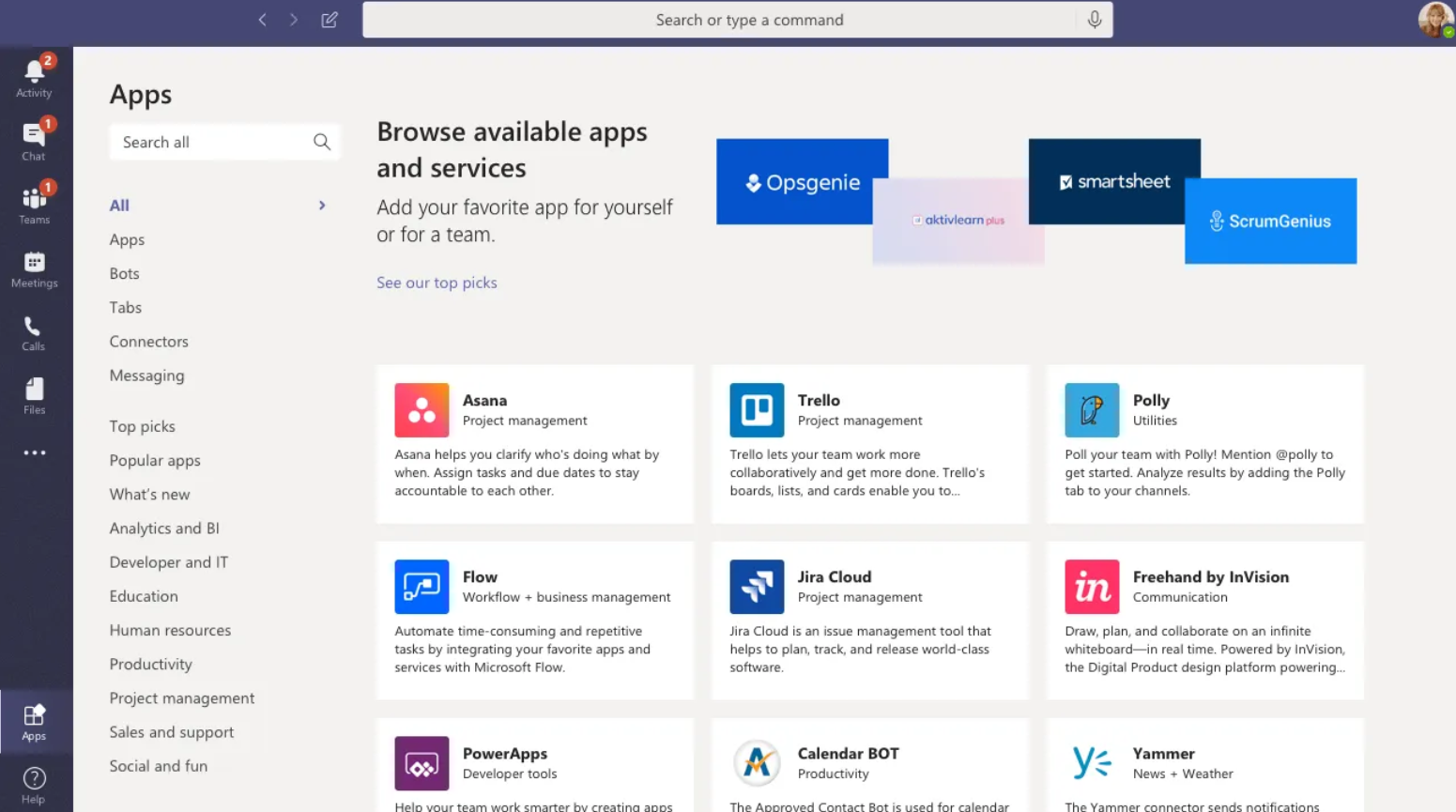Open the What's new category

coord(149,494)
